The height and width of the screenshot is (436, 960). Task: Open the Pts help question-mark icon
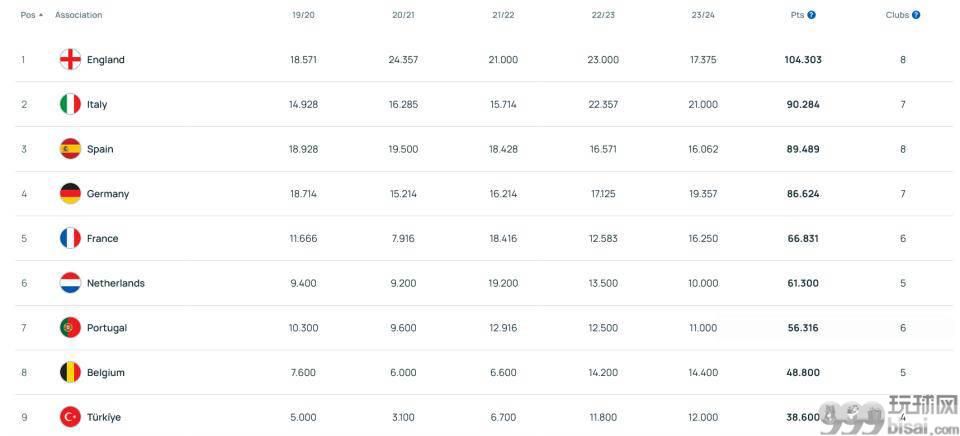[x=811, y=15]
